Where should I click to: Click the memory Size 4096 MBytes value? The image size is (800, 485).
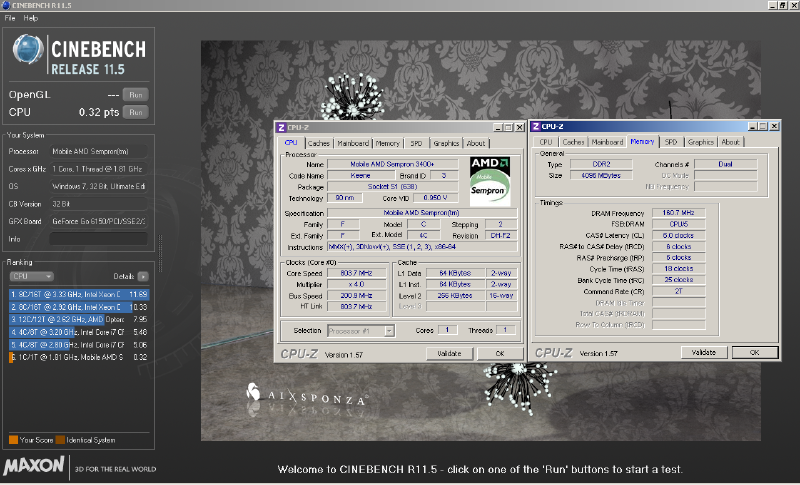601,175
